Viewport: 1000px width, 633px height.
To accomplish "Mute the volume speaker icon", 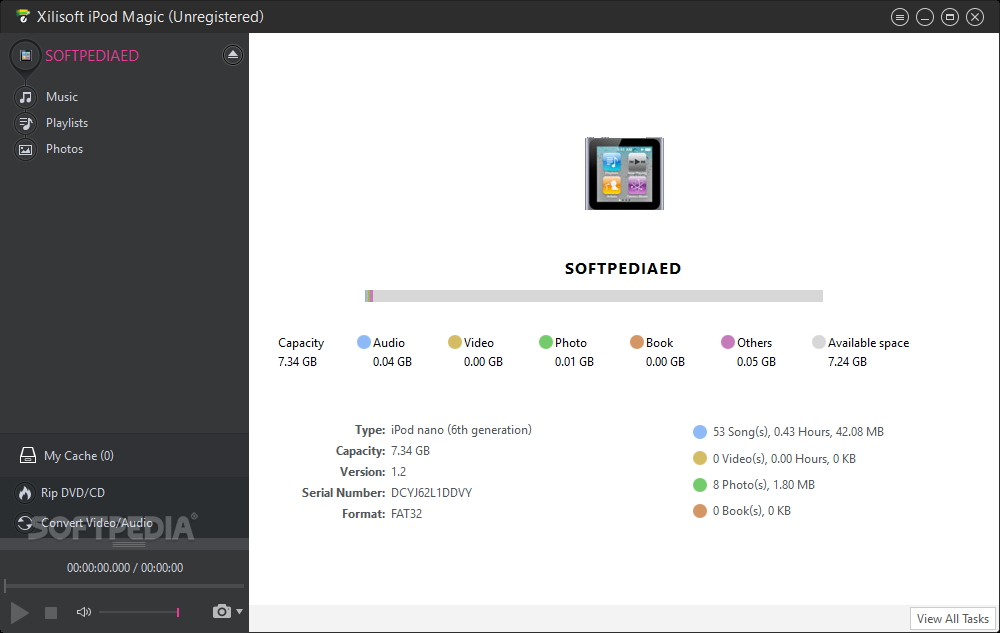I will click(x=84, y=612).
